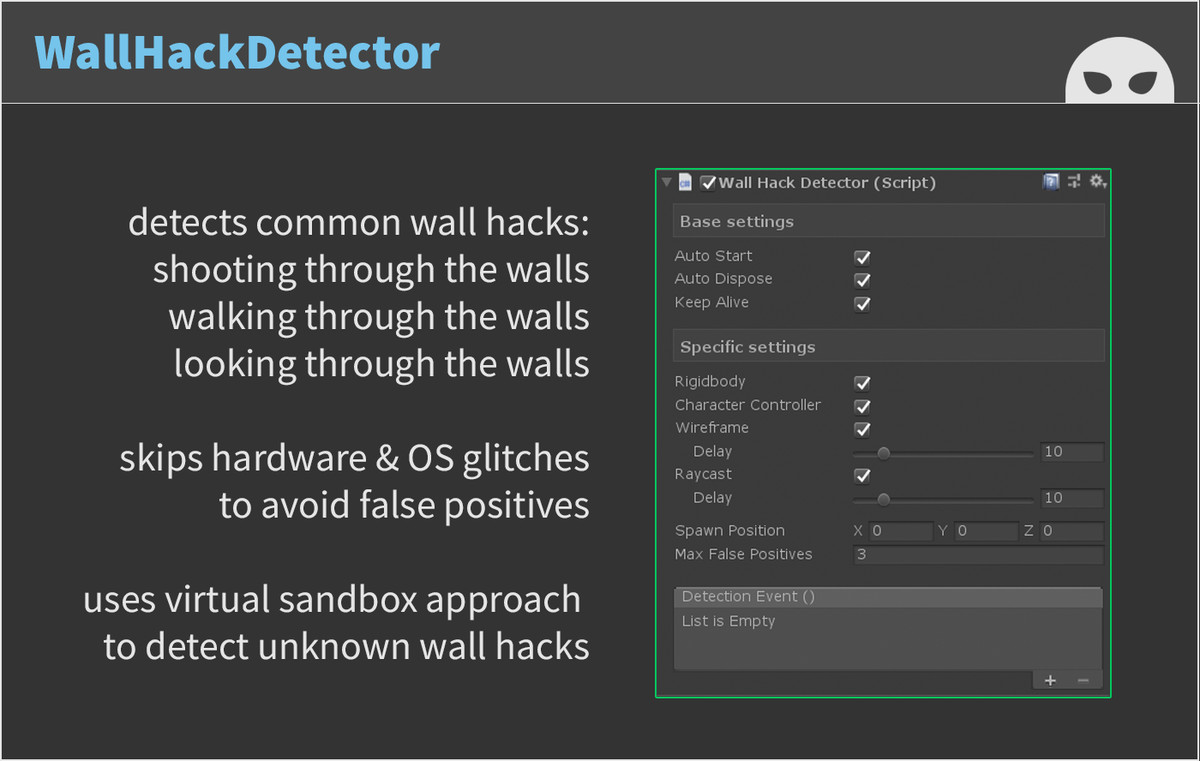
Task: Click the Detection Event () header
Action: point(888,597)
